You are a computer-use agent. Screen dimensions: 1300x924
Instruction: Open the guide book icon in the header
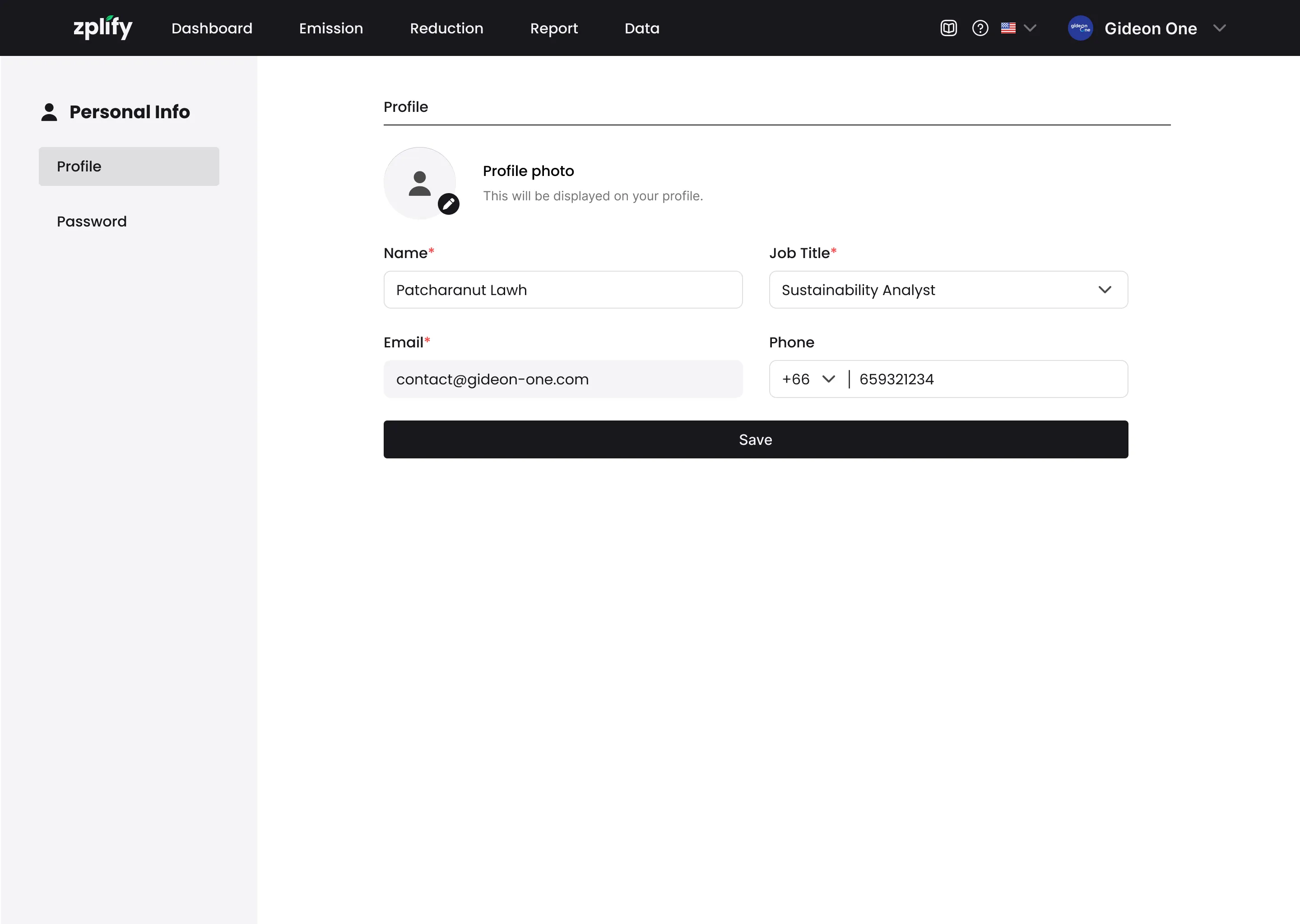[948, 28]
